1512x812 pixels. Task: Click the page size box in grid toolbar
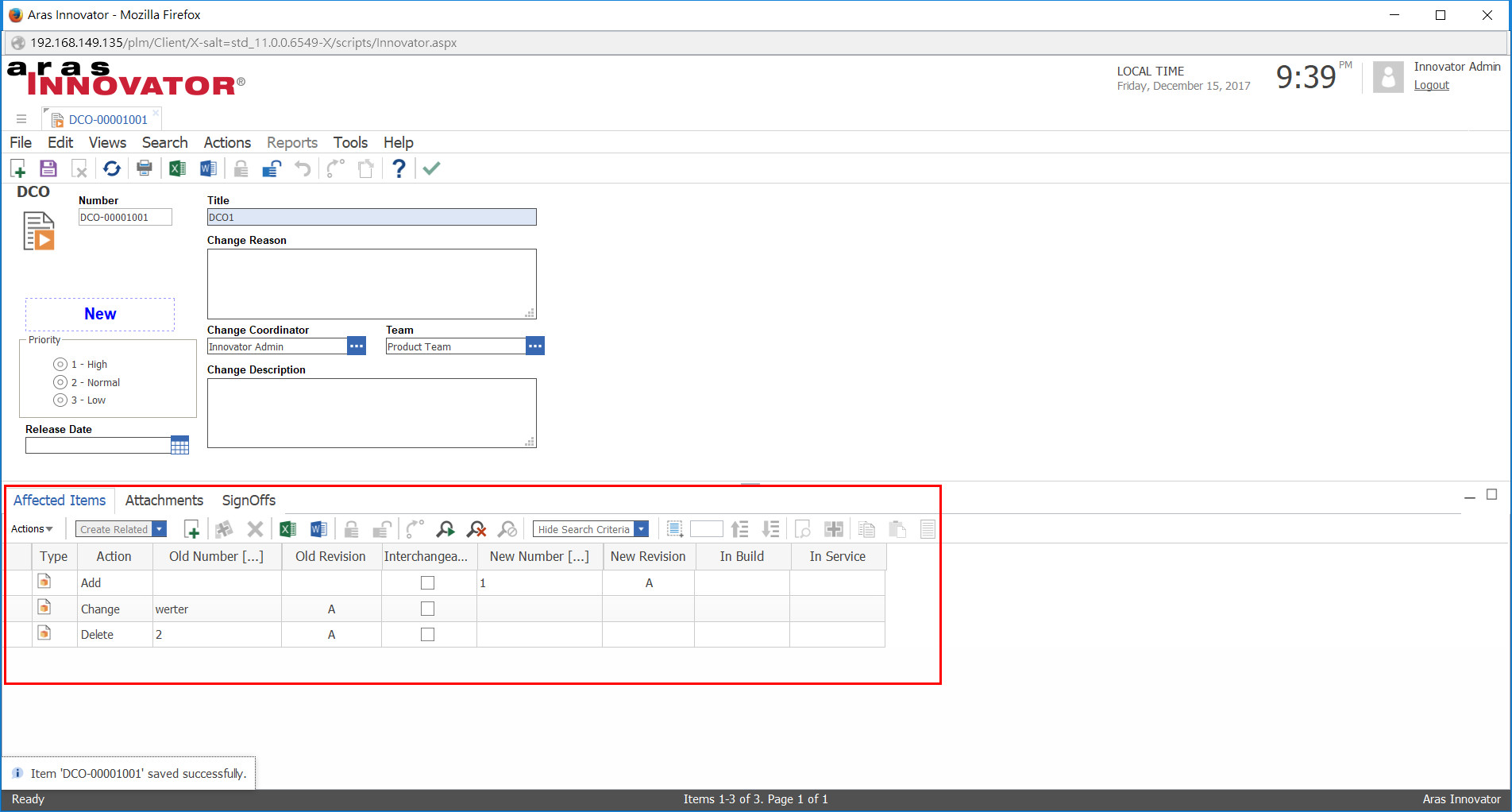click(x=707, y=529)
